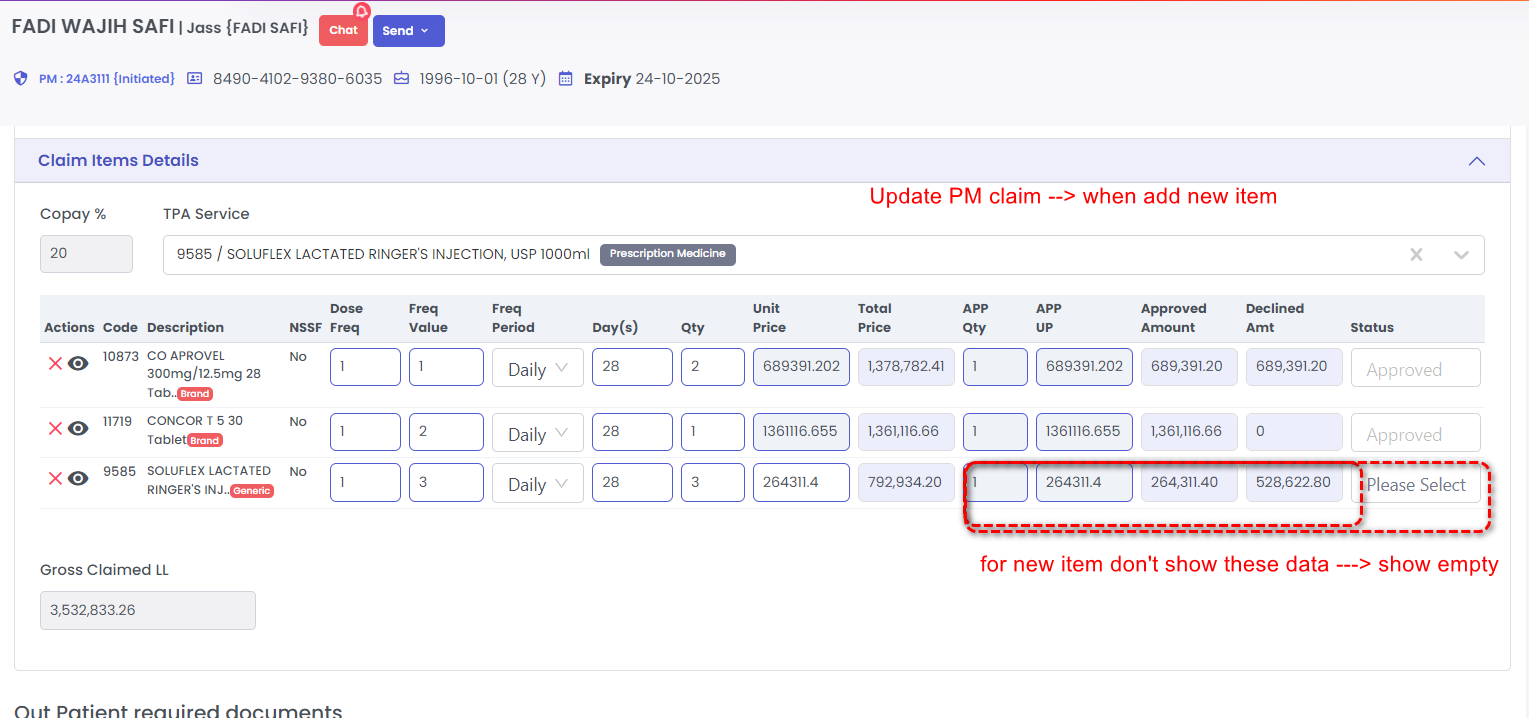Remove the CONCOR T 5 item
The width and height of the screenshot is (1529, 718).
pyautogui.click(x=55, y=429)
